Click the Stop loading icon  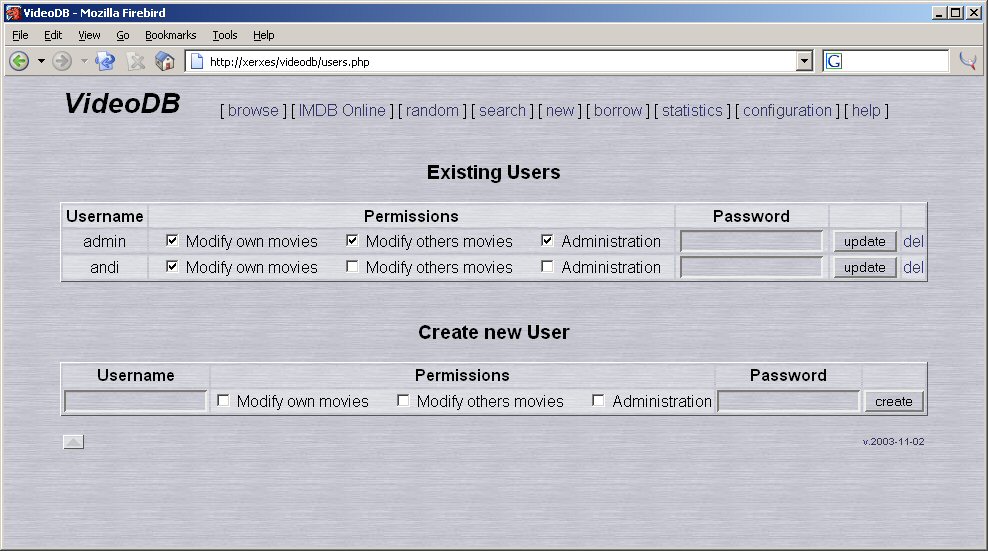[x=135, y=61]
